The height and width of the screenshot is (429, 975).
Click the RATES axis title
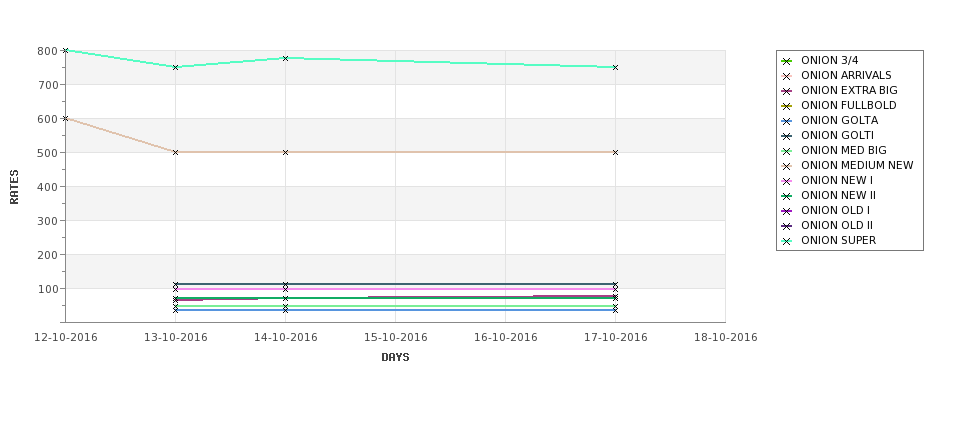tap(14, 187)
